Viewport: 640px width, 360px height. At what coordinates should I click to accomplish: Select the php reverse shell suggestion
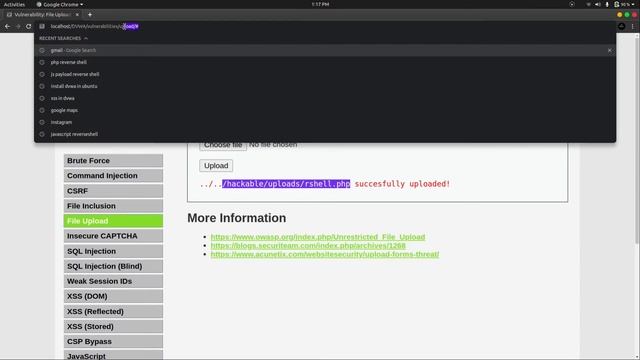tap(325, 62)
